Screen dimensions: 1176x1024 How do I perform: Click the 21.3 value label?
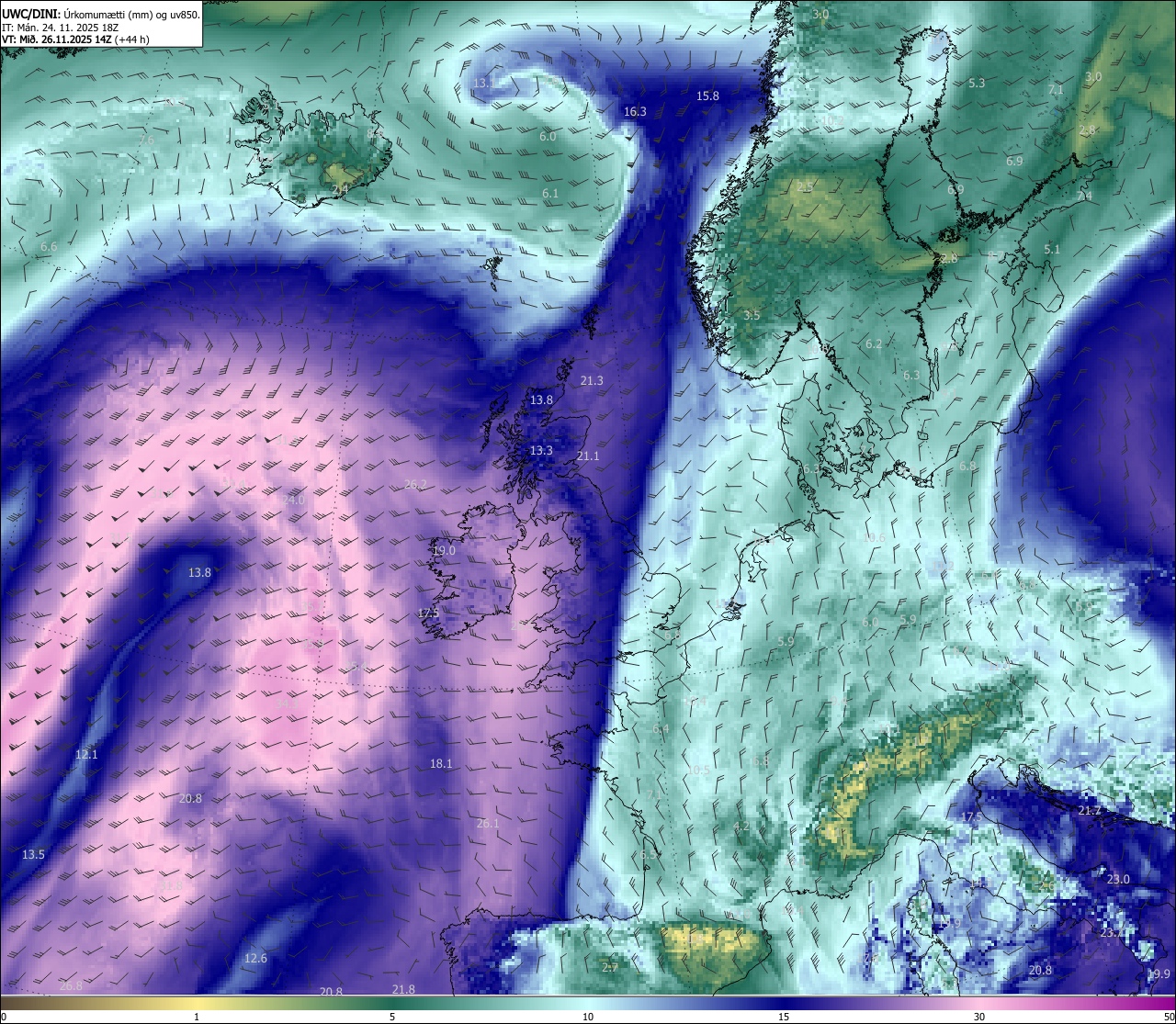(x=592, y=381)
